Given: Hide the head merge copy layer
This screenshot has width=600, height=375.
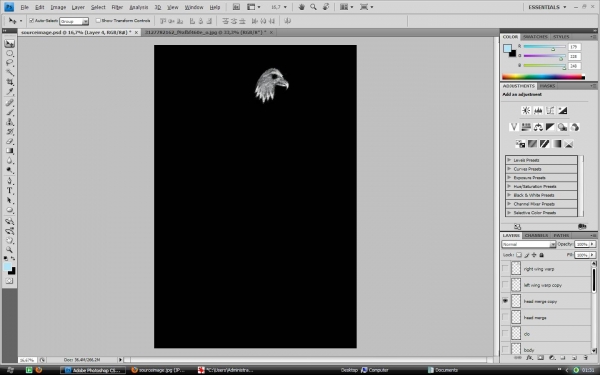Looking at the screenshot, I should [505, 301].
